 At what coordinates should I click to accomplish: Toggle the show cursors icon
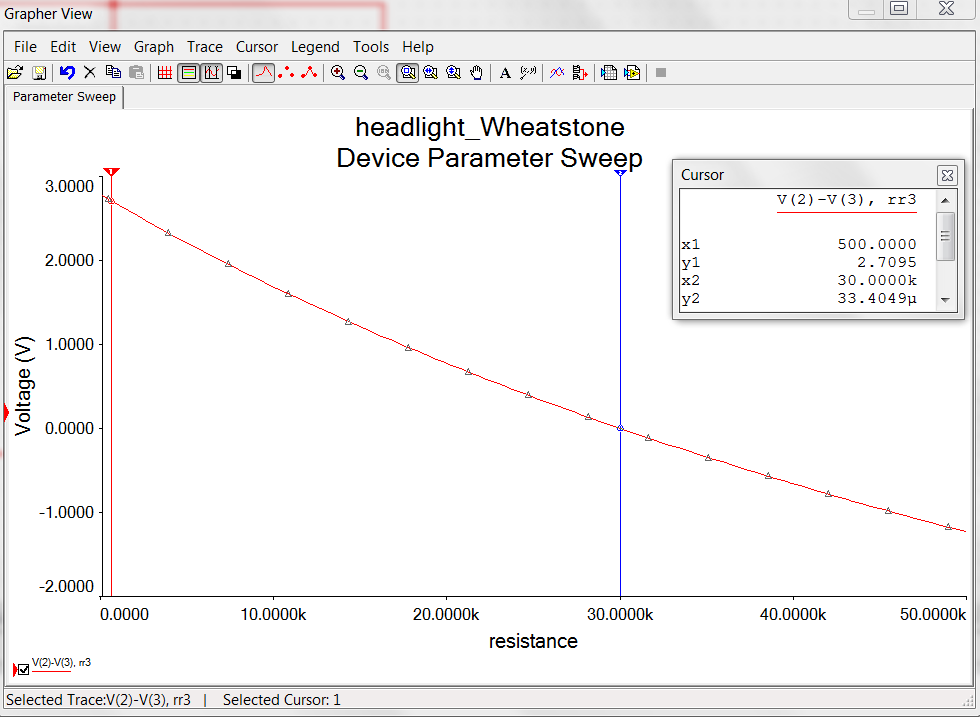(x=211, y=72)
